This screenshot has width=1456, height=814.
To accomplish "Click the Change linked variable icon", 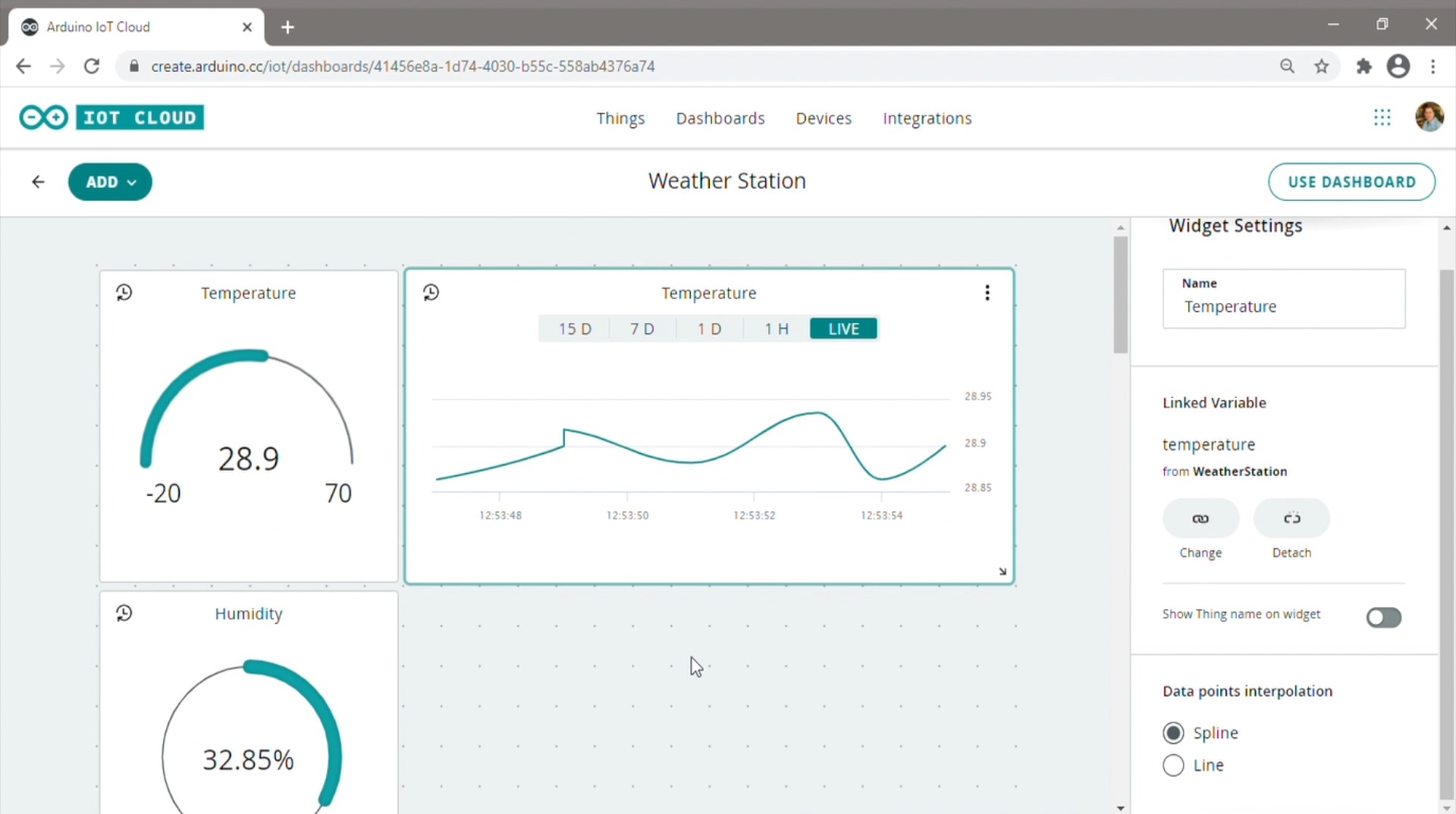I will 1200,518.
